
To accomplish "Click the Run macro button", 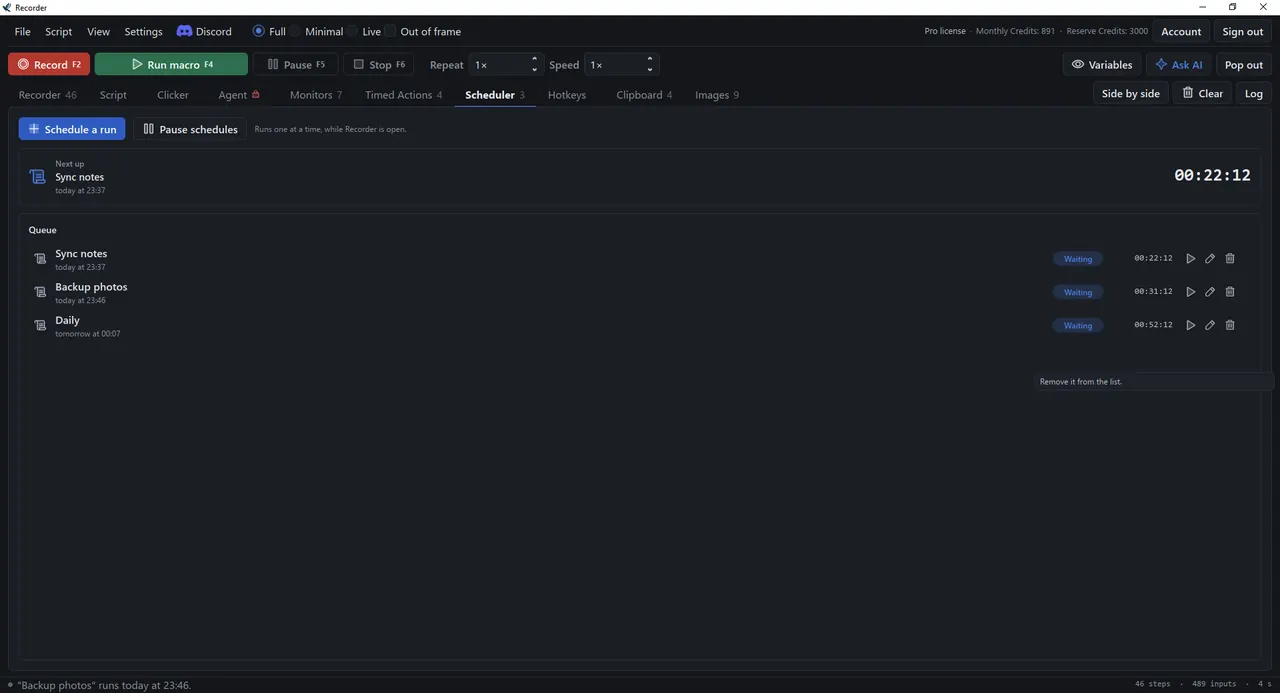I will click(171, 64).
